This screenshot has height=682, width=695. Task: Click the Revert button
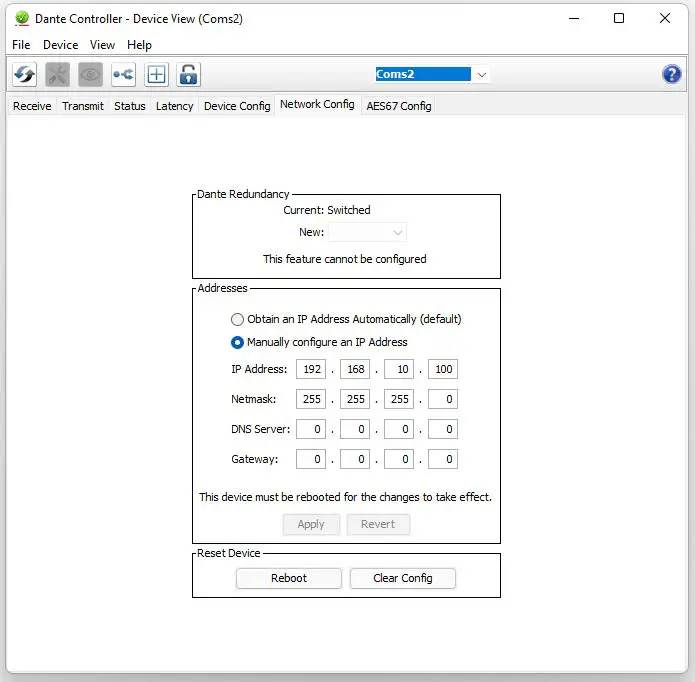(378, 524)
